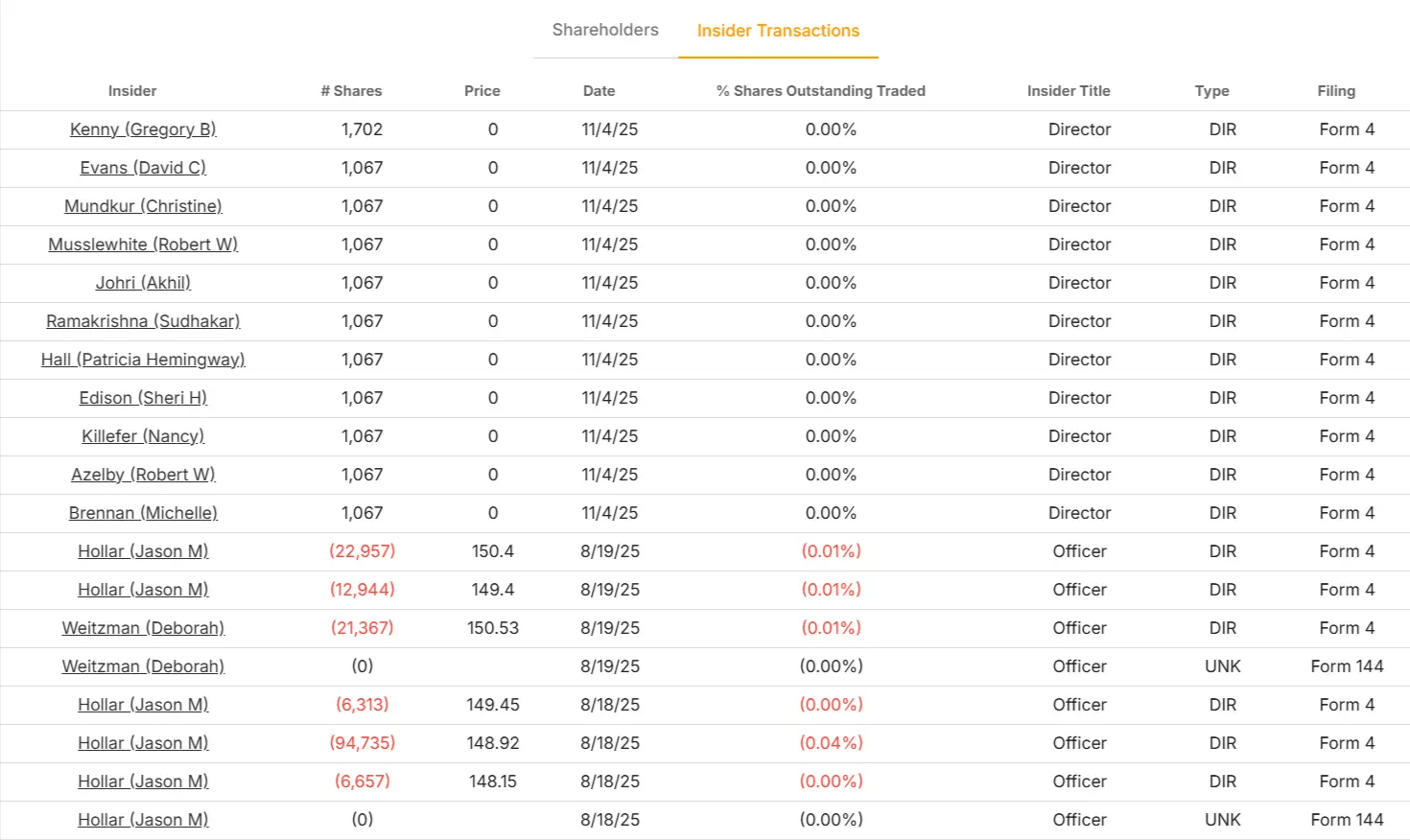Click the # Shares column header

[x=351, y=91]
